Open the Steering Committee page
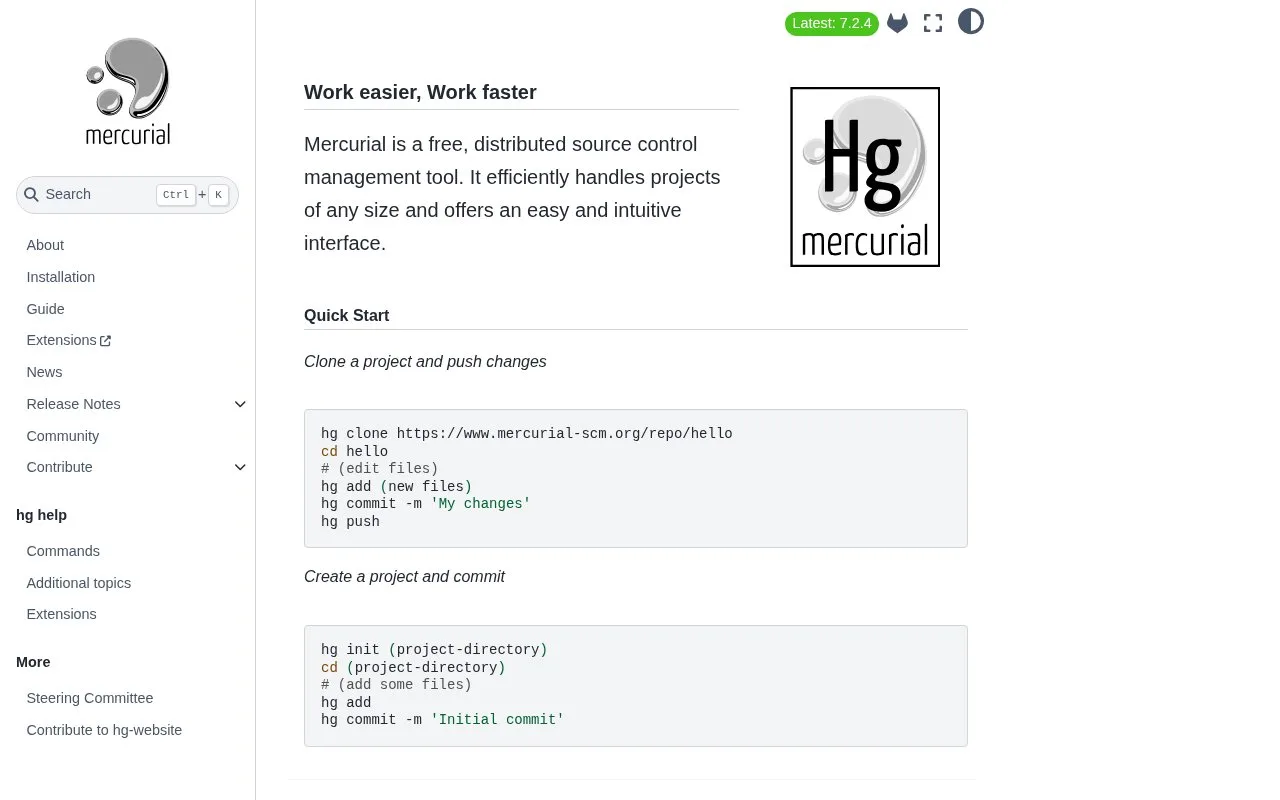Screen dimensions: 1280x800 click(90, 698)
